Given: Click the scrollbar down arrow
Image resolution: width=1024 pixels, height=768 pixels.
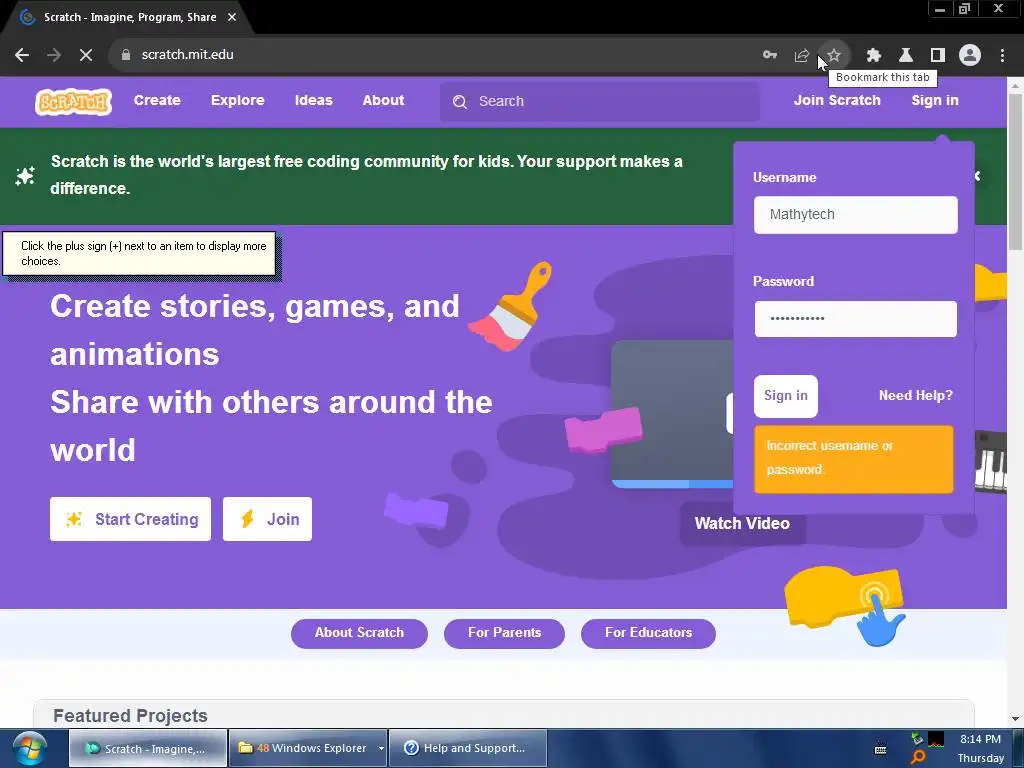Looking at the screenshot, I should [x=1015, y=719].
